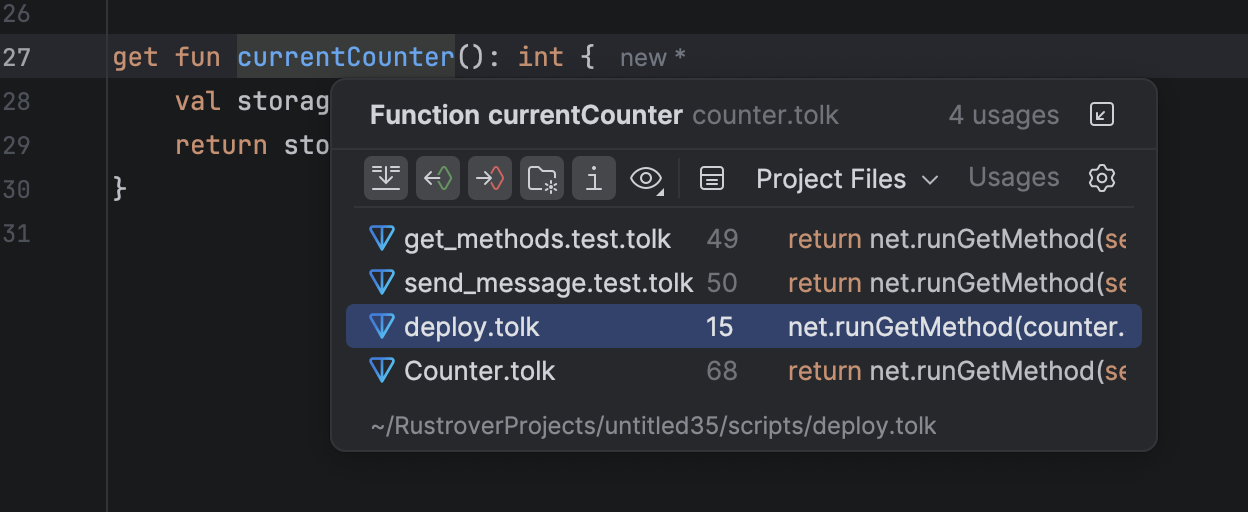The image size is (1248, 512).
Task: Click the TON icon beside Counter.tolk
Action: (382, 371)
